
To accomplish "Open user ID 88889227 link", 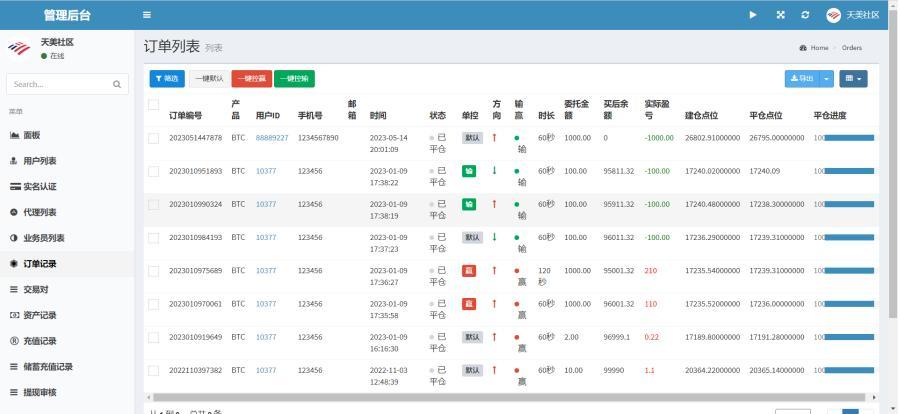I will tap(271, 138).
